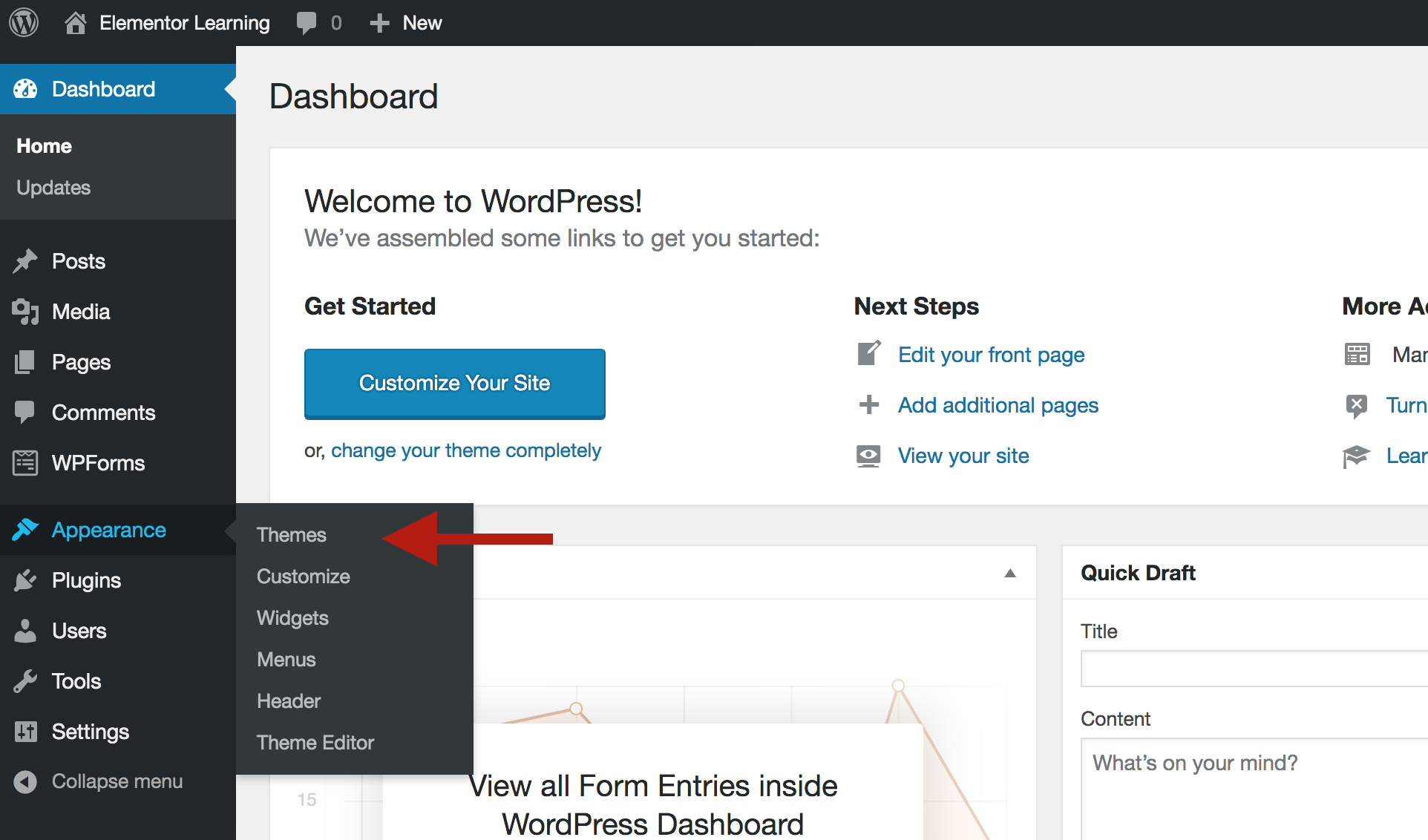Click the comments bubble icon in admin bar

point(306,22)
